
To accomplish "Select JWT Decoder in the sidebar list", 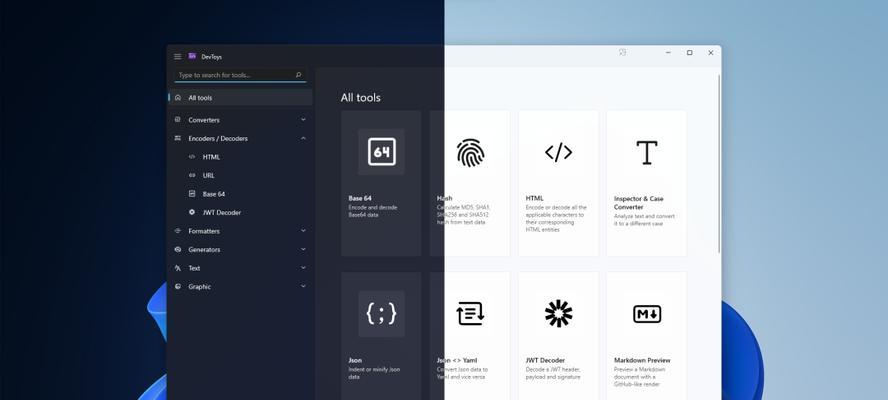I will (x=221, y=212).
